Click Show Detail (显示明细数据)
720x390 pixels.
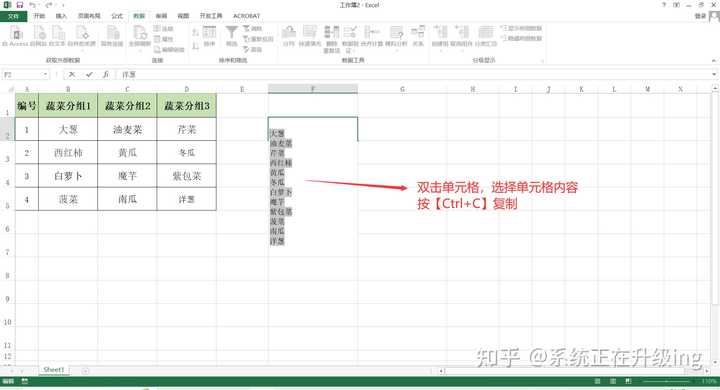522,28
